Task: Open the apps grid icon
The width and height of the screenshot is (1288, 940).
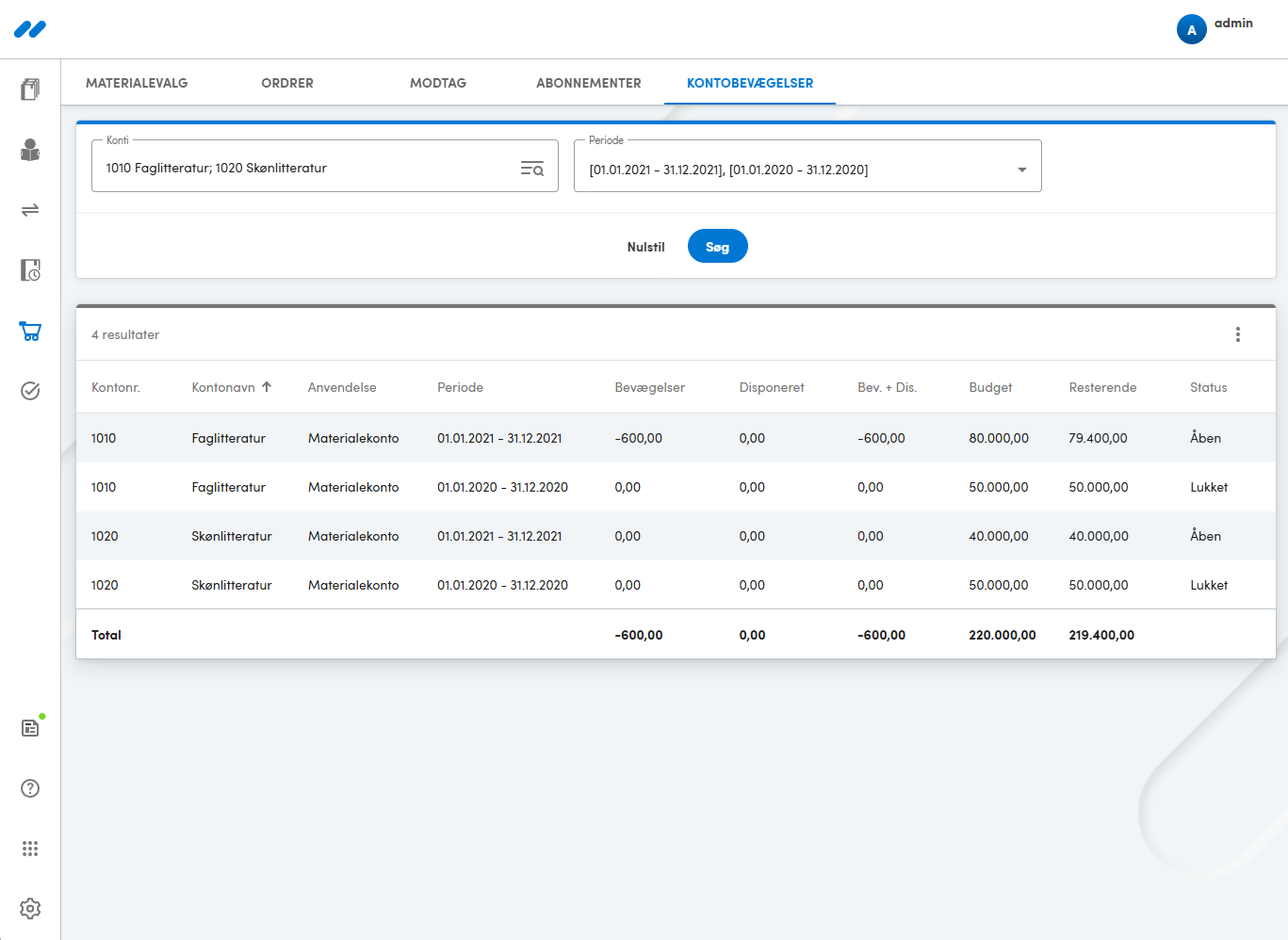Action: [x=30, y=849]
